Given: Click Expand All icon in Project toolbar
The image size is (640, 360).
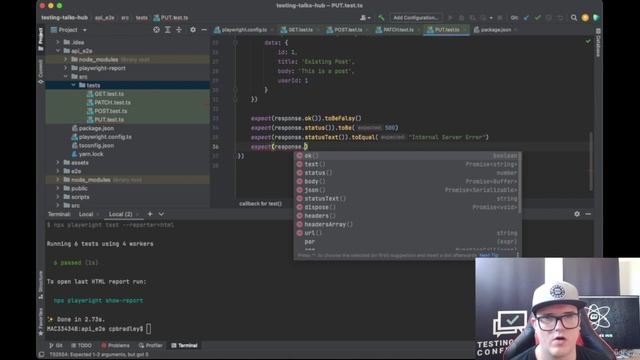Looking at the screenshot, I should pyautogui.click(x=168, y=30).
